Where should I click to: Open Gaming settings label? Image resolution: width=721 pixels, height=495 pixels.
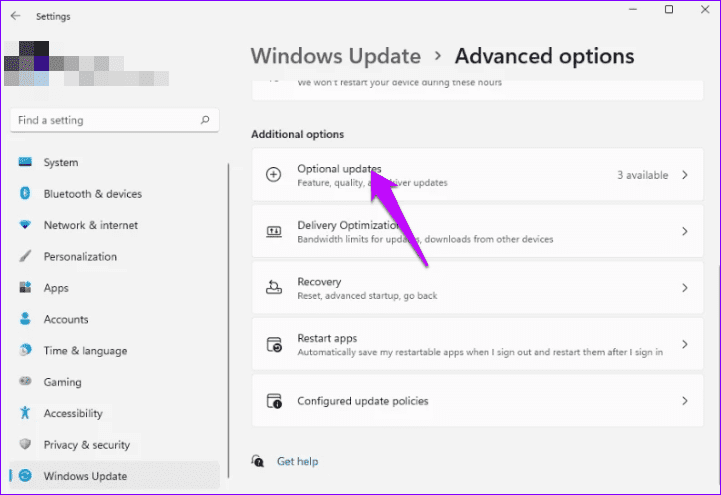click(63, 382)
